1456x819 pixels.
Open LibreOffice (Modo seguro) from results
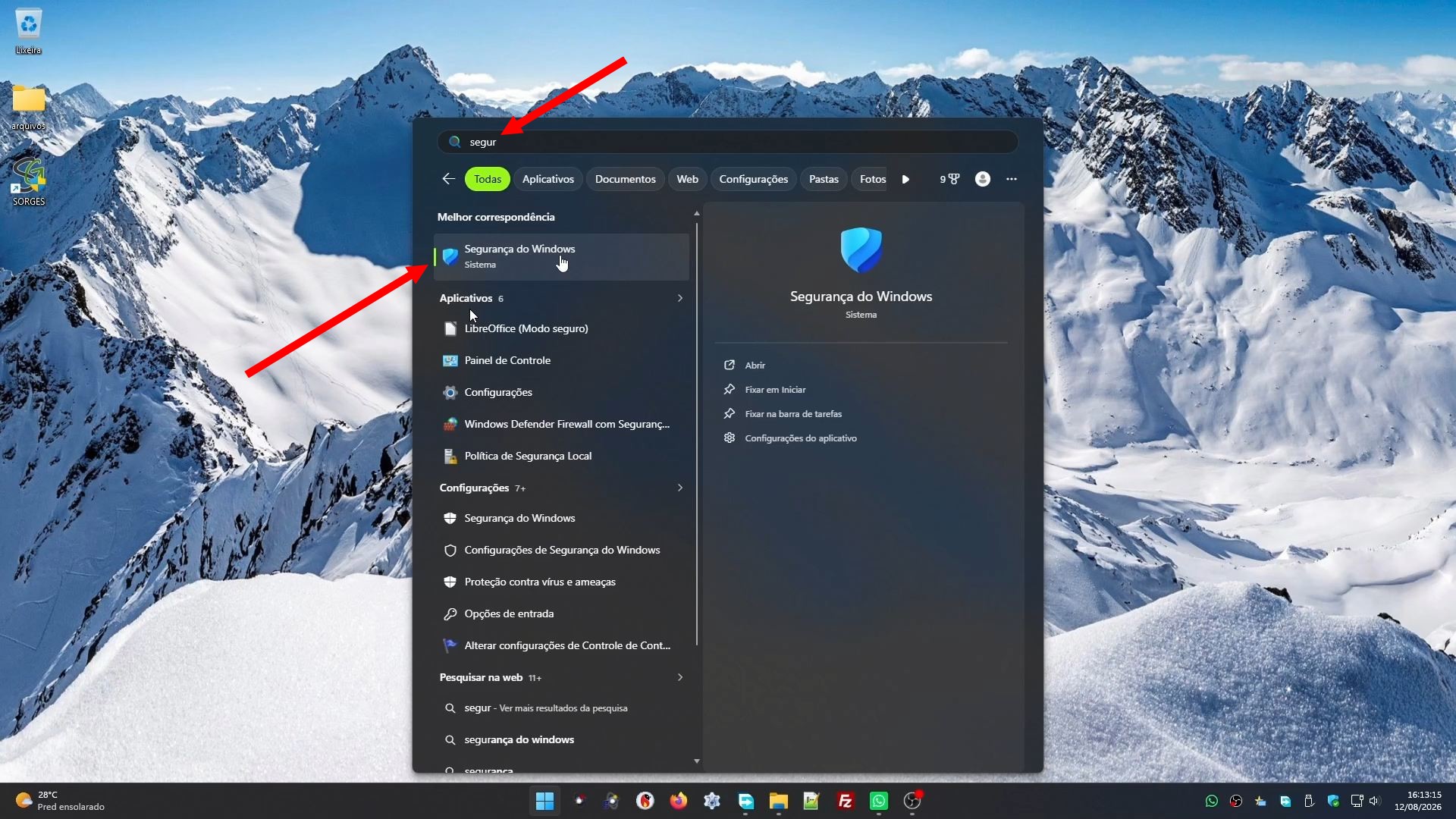(561, 328)
